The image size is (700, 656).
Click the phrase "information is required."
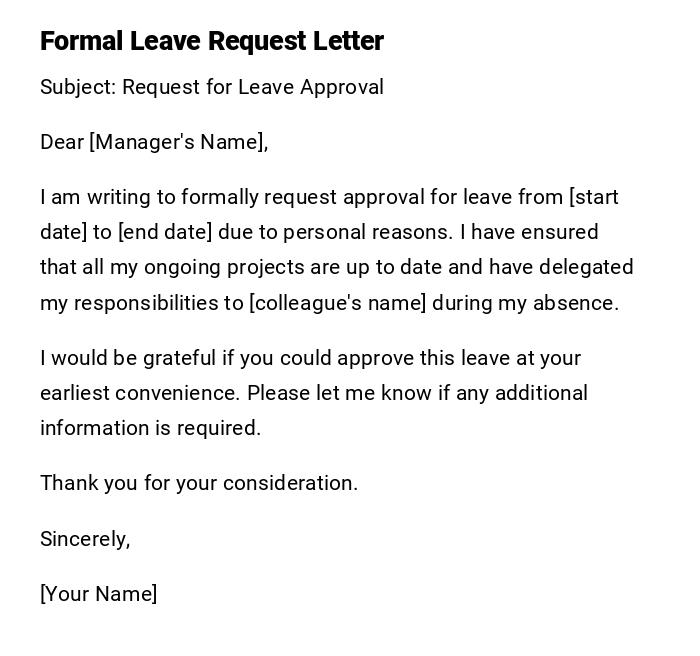150,428
